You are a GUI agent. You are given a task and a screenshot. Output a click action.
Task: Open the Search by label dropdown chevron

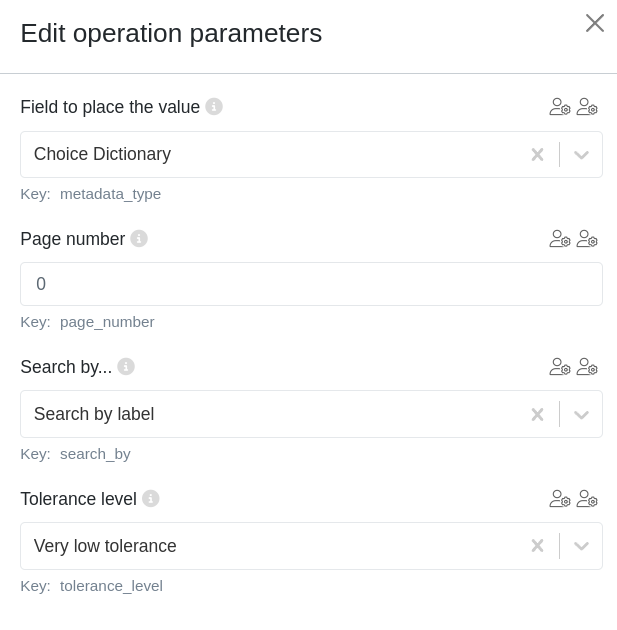point(581,414)
